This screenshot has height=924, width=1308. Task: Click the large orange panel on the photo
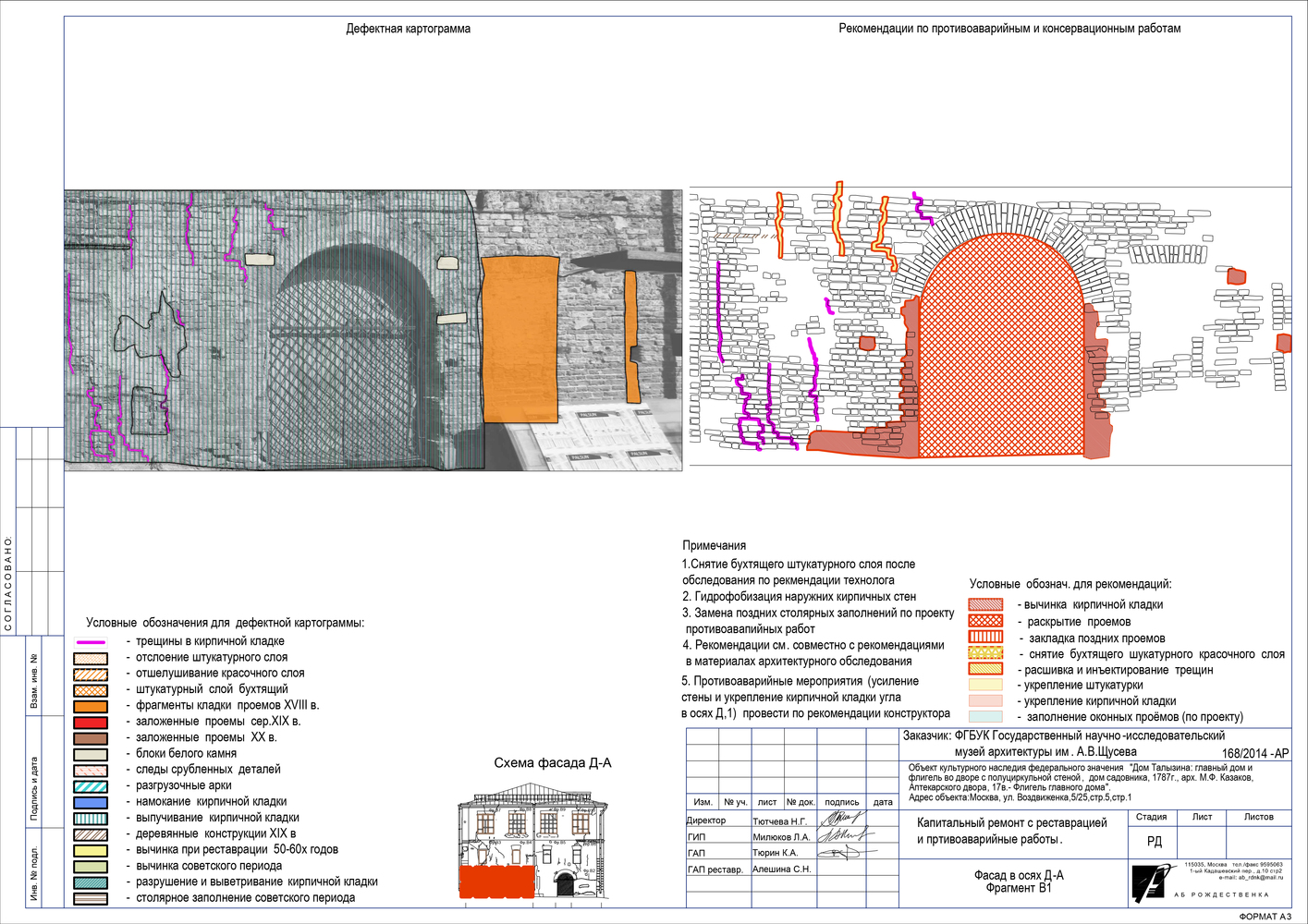tap(519, 340)
